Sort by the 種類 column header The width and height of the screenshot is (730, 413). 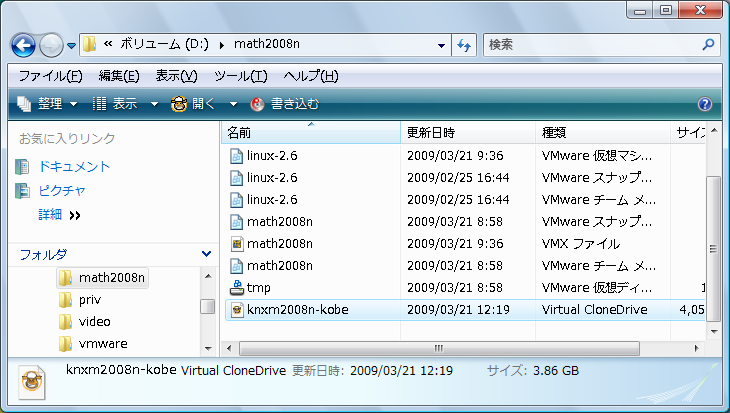point(603,133)
